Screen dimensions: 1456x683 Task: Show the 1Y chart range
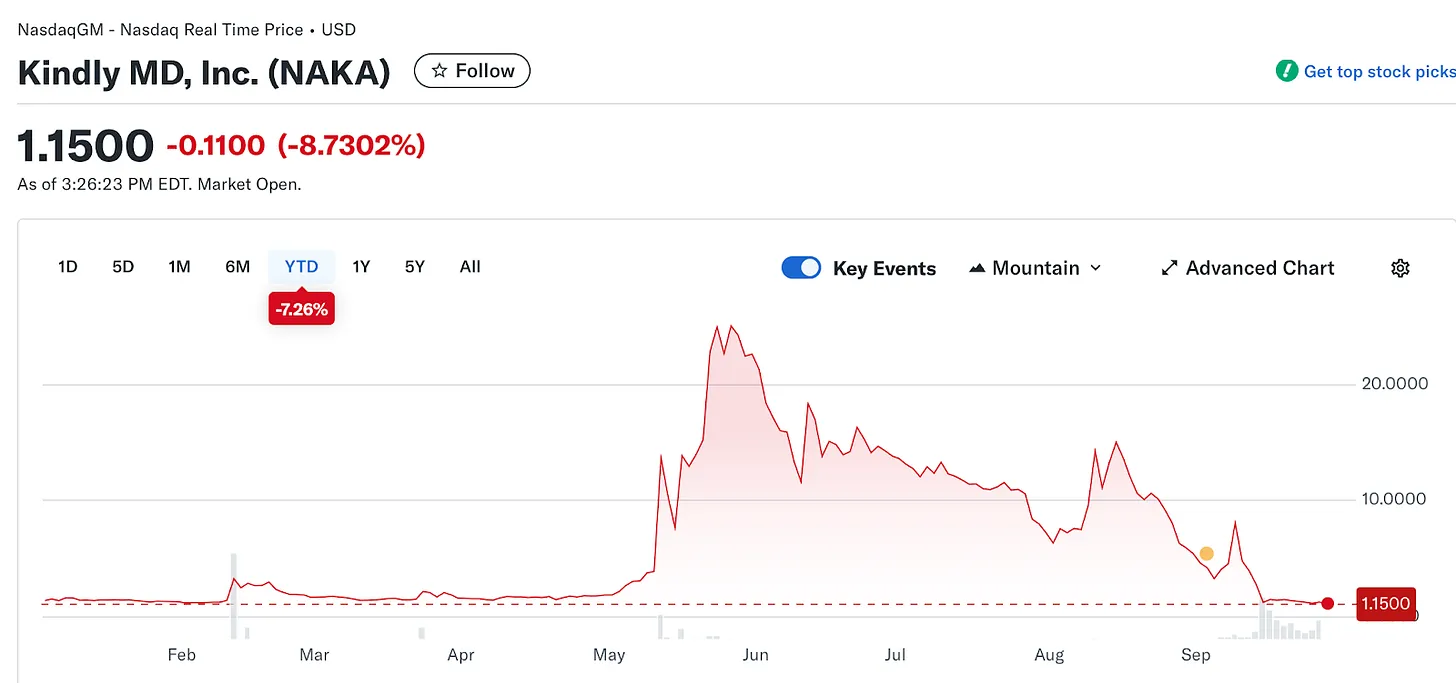pos(361,267)
